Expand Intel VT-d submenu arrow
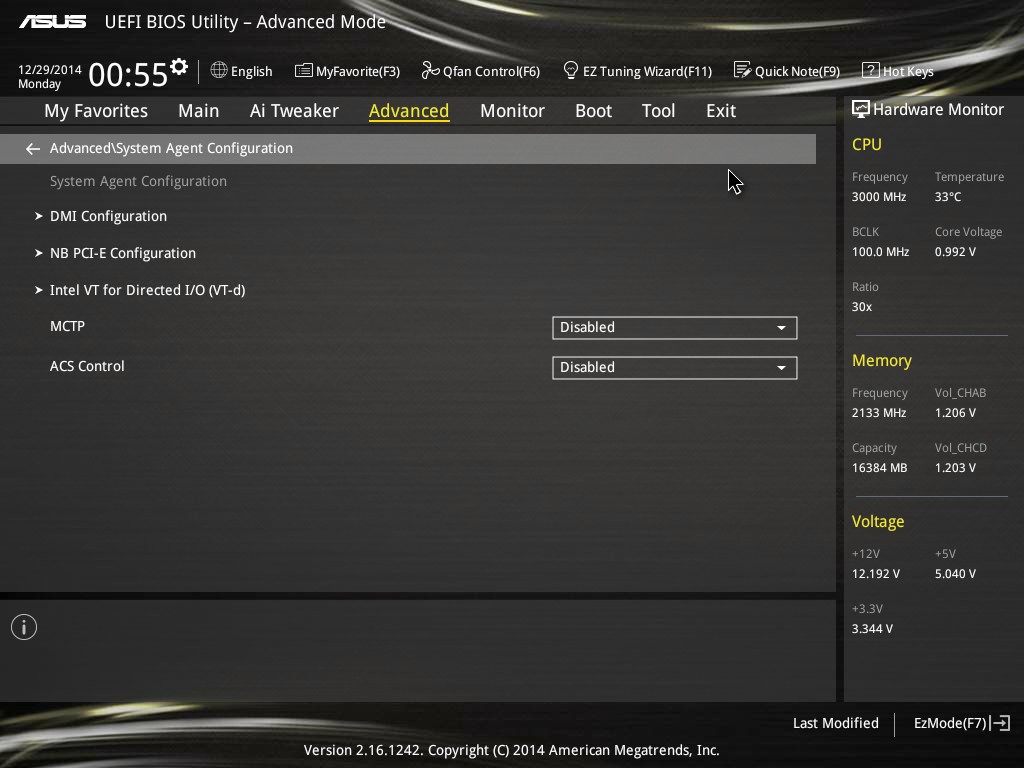Screen dimensions: 1024x768 39,290
